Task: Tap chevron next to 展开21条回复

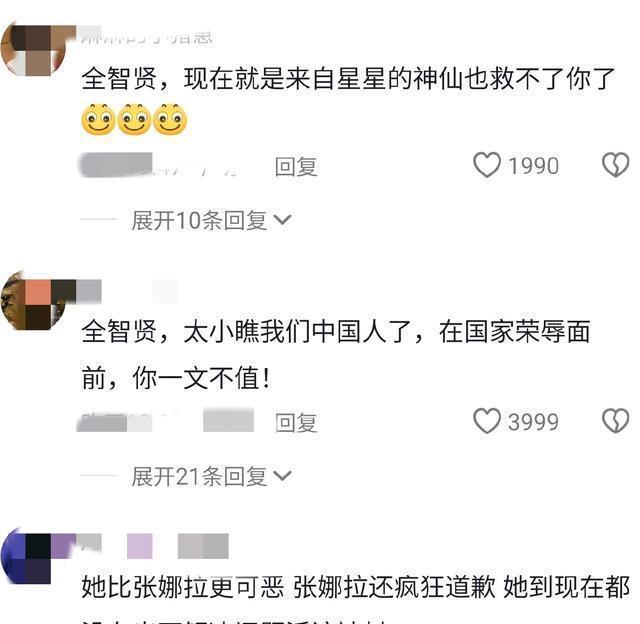Action: coord(282,476)
